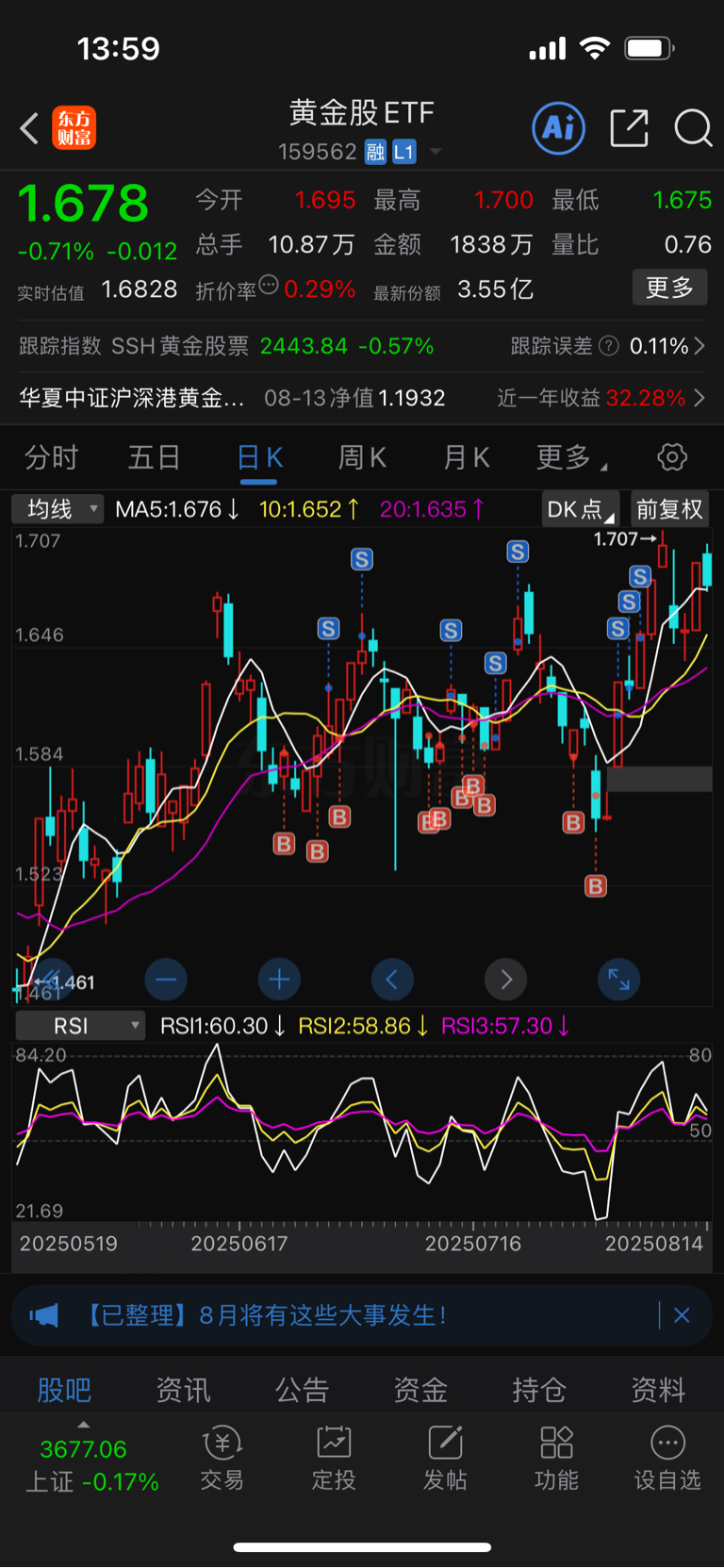Open the 持仓 tab
The height and width of the screenshot is (1568, 724).
coord(539,1390)
